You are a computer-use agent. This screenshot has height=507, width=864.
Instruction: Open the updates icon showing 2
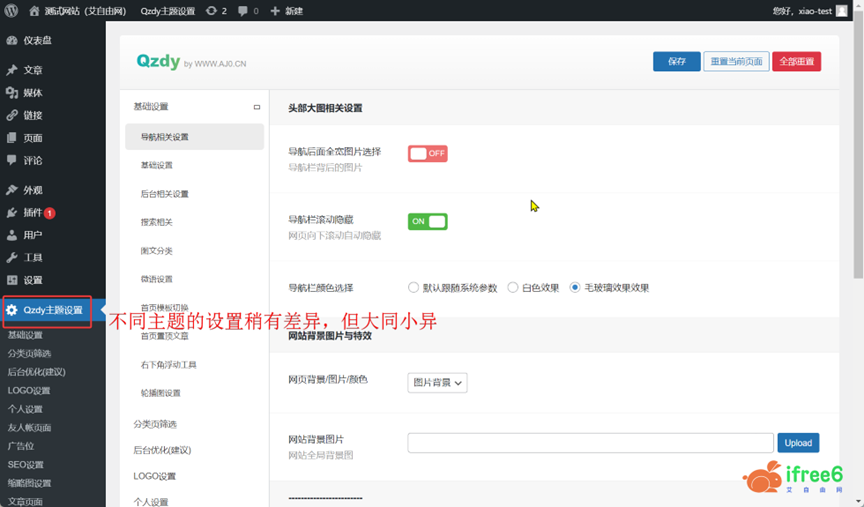(x=210, y=11)
